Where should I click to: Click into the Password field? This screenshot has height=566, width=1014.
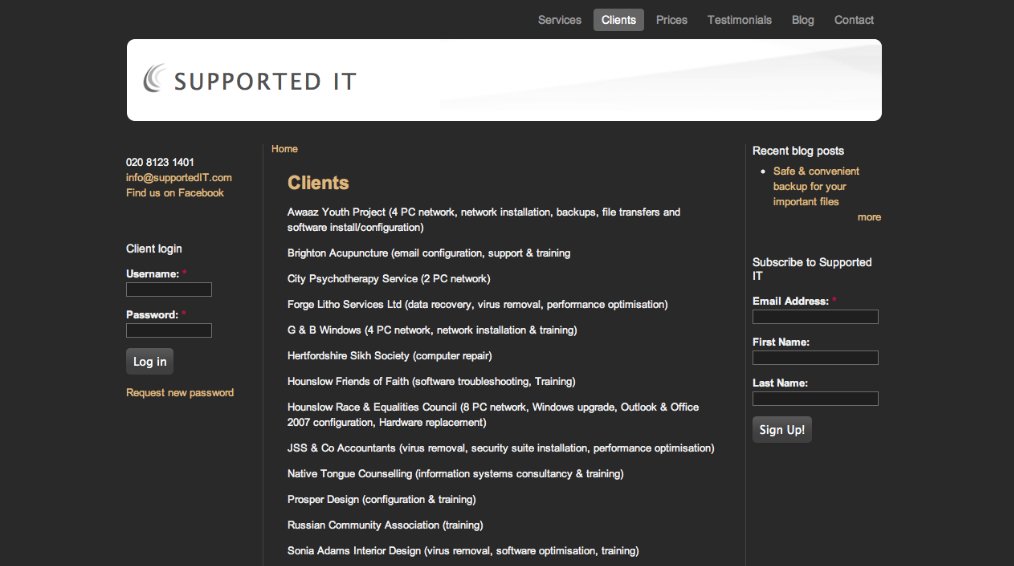[169, 331]
